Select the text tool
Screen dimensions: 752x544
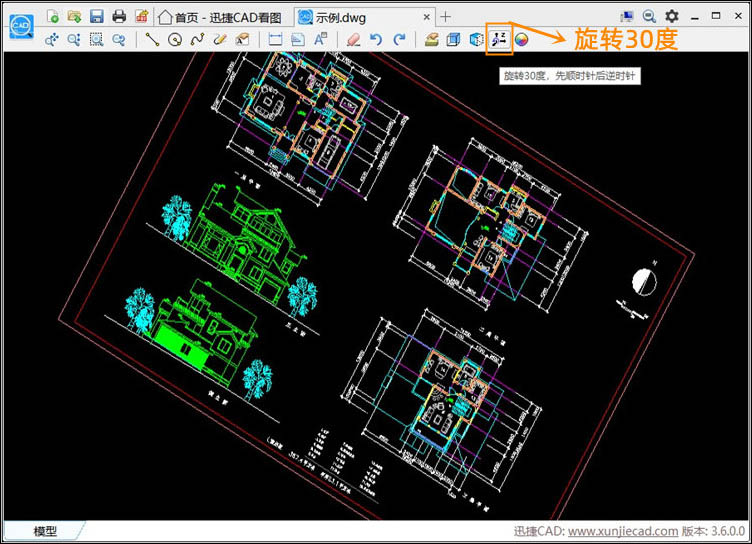(x=320, y=39)
